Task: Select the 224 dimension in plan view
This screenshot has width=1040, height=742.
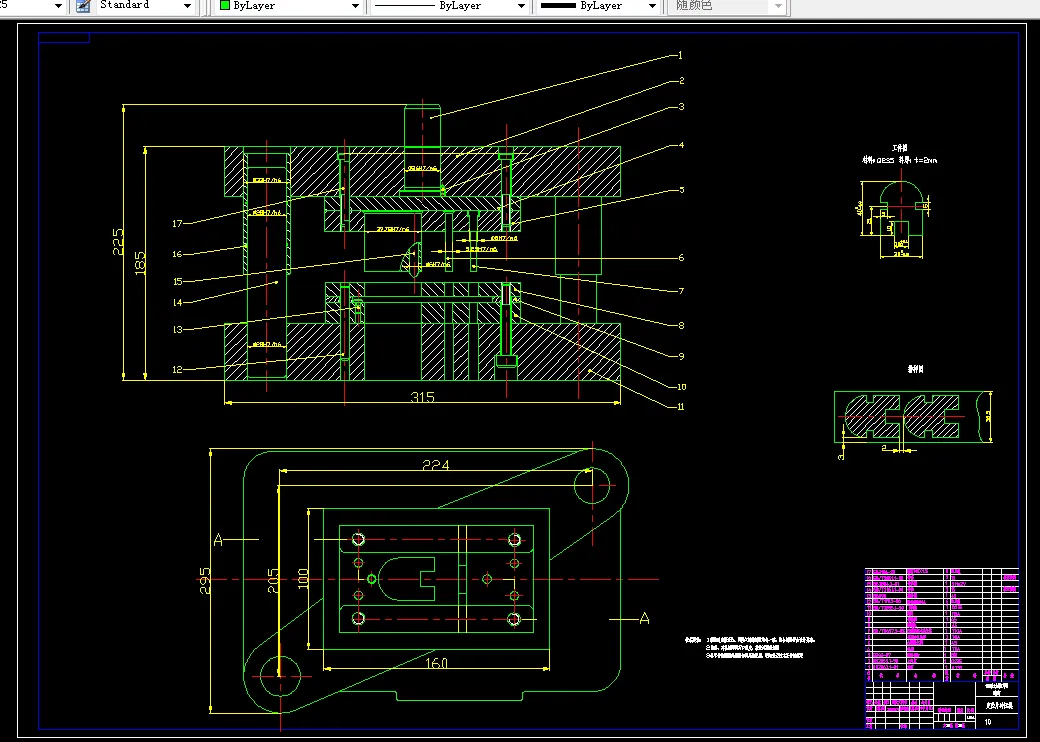Action: point(436,465)
